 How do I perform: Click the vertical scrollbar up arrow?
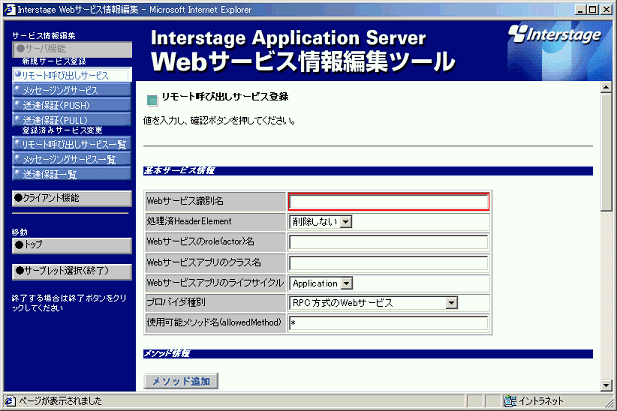(x=606, y=87)
